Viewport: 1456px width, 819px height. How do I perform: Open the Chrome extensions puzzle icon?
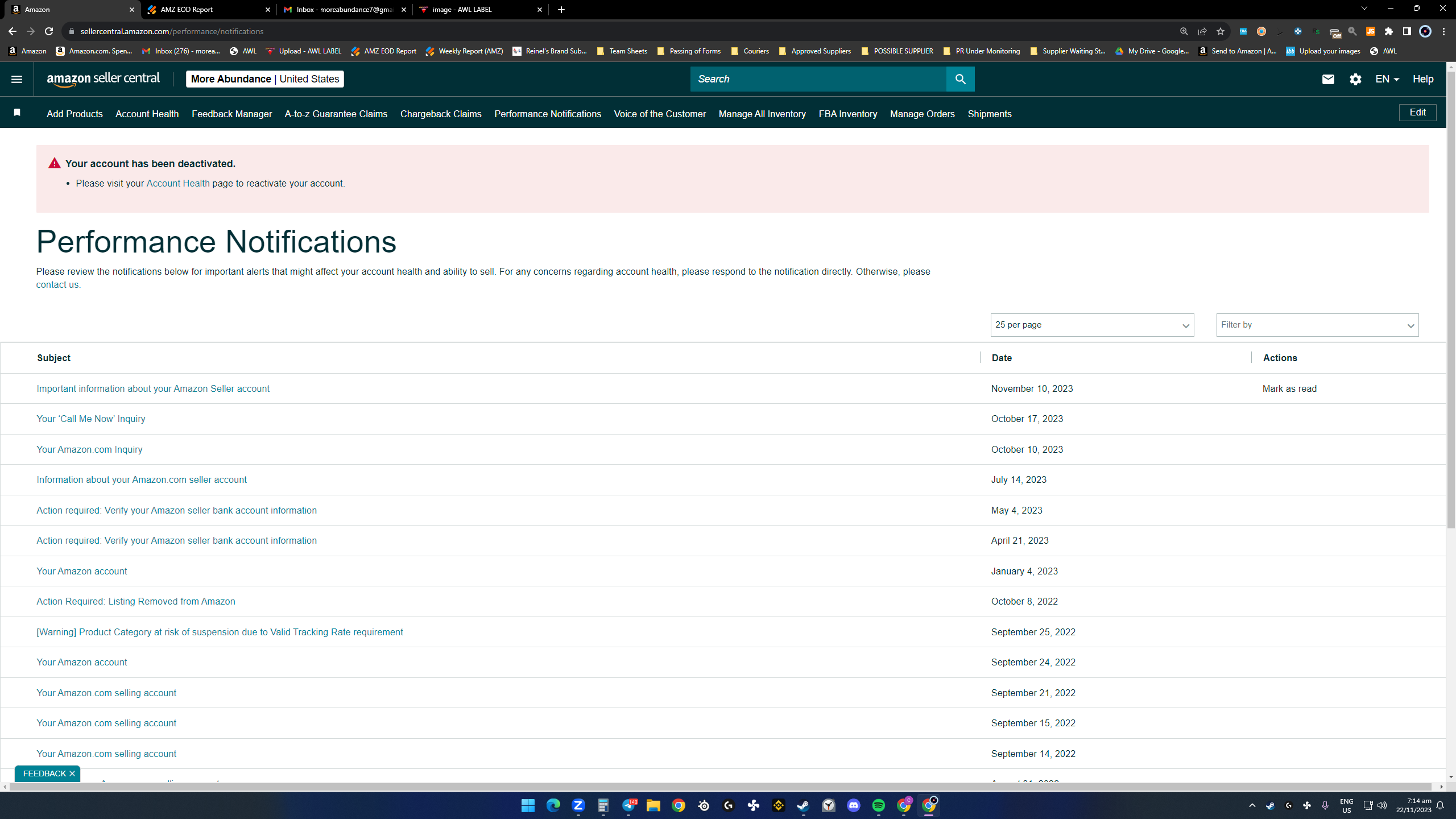click(1389, 31)
